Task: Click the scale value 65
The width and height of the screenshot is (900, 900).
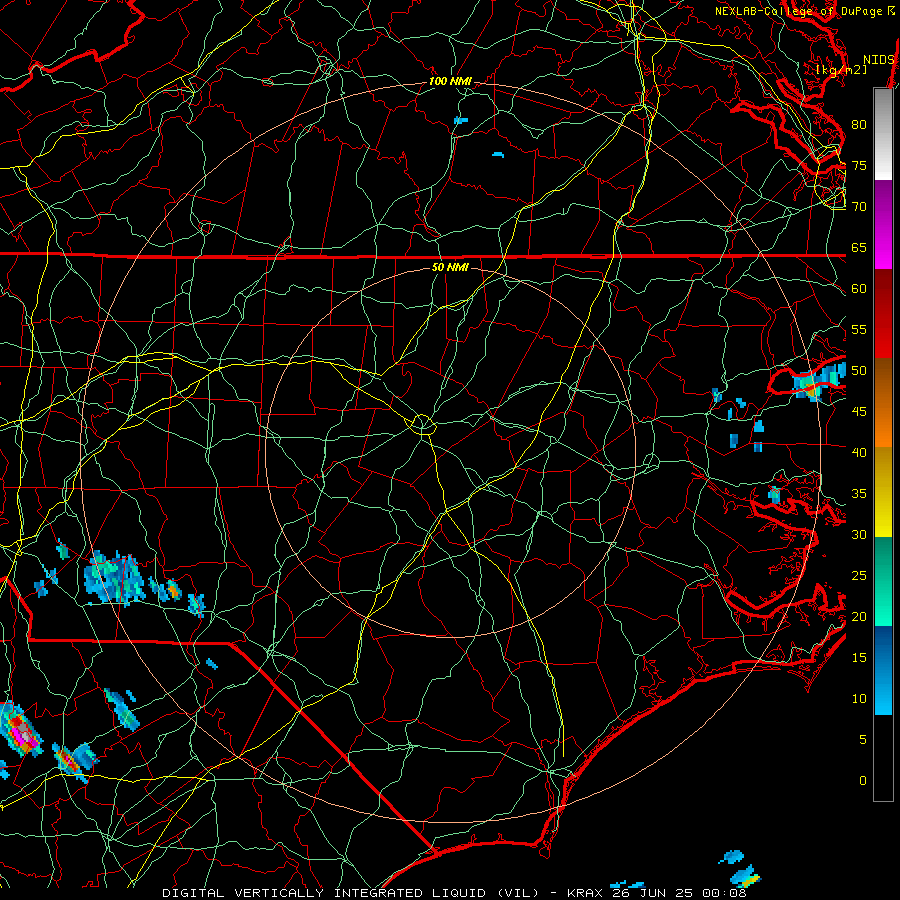Action: tap(859, 247)
